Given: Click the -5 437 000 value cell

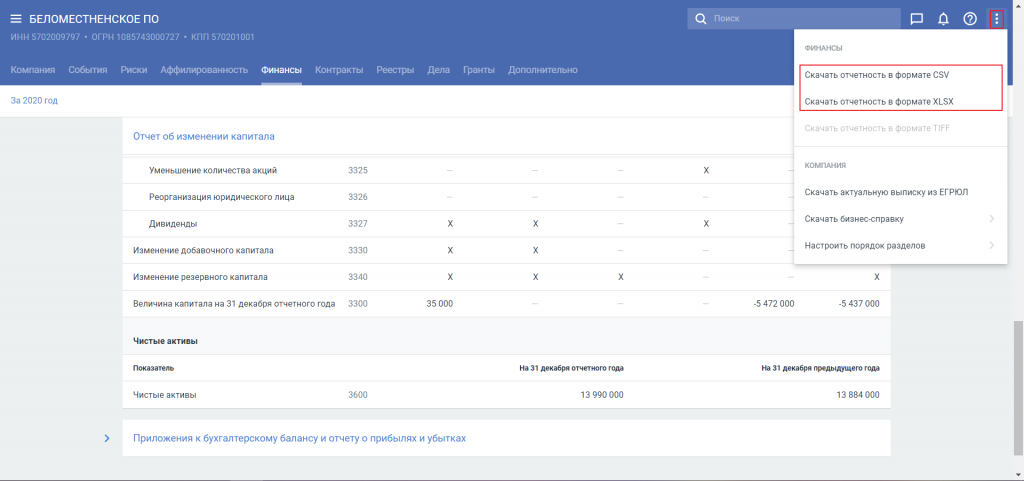Looking at the screenshot, I should coord(858,303).
